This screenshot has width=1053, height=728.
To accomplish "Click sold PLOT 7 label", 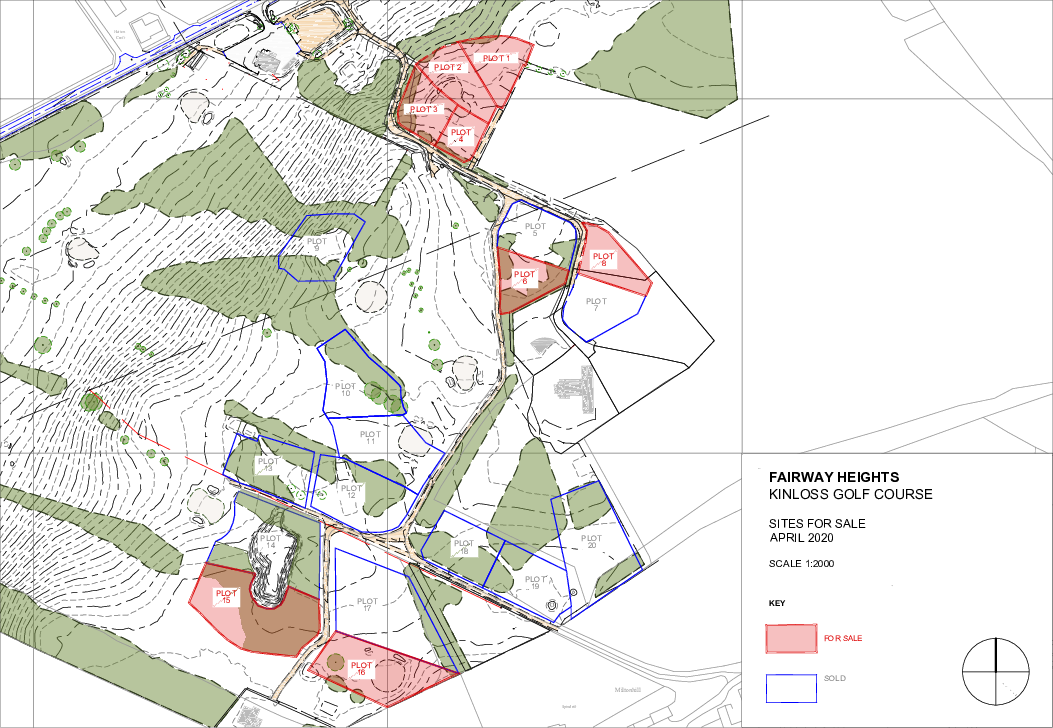I will 596,304.
